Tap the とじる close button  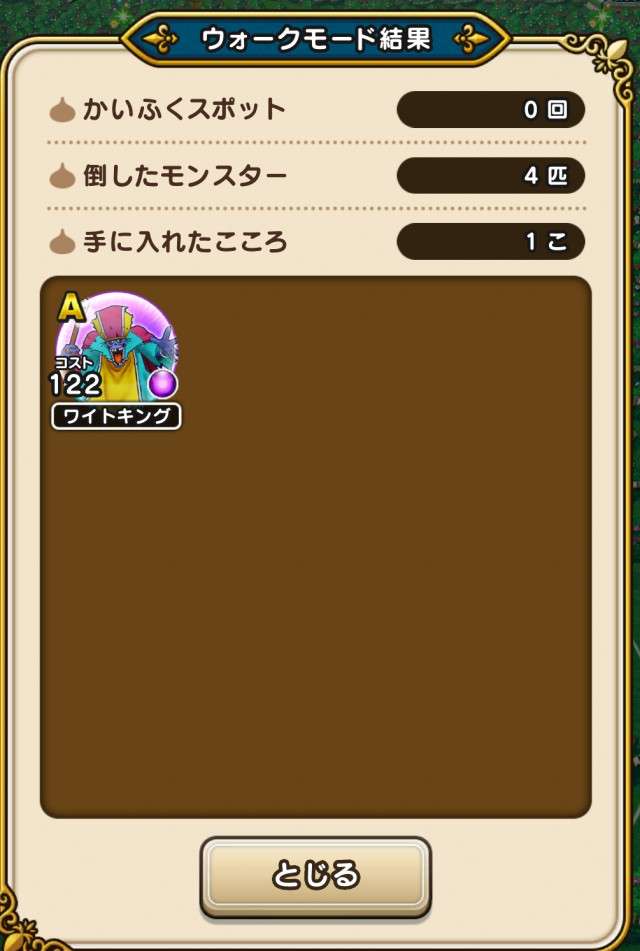315,876
